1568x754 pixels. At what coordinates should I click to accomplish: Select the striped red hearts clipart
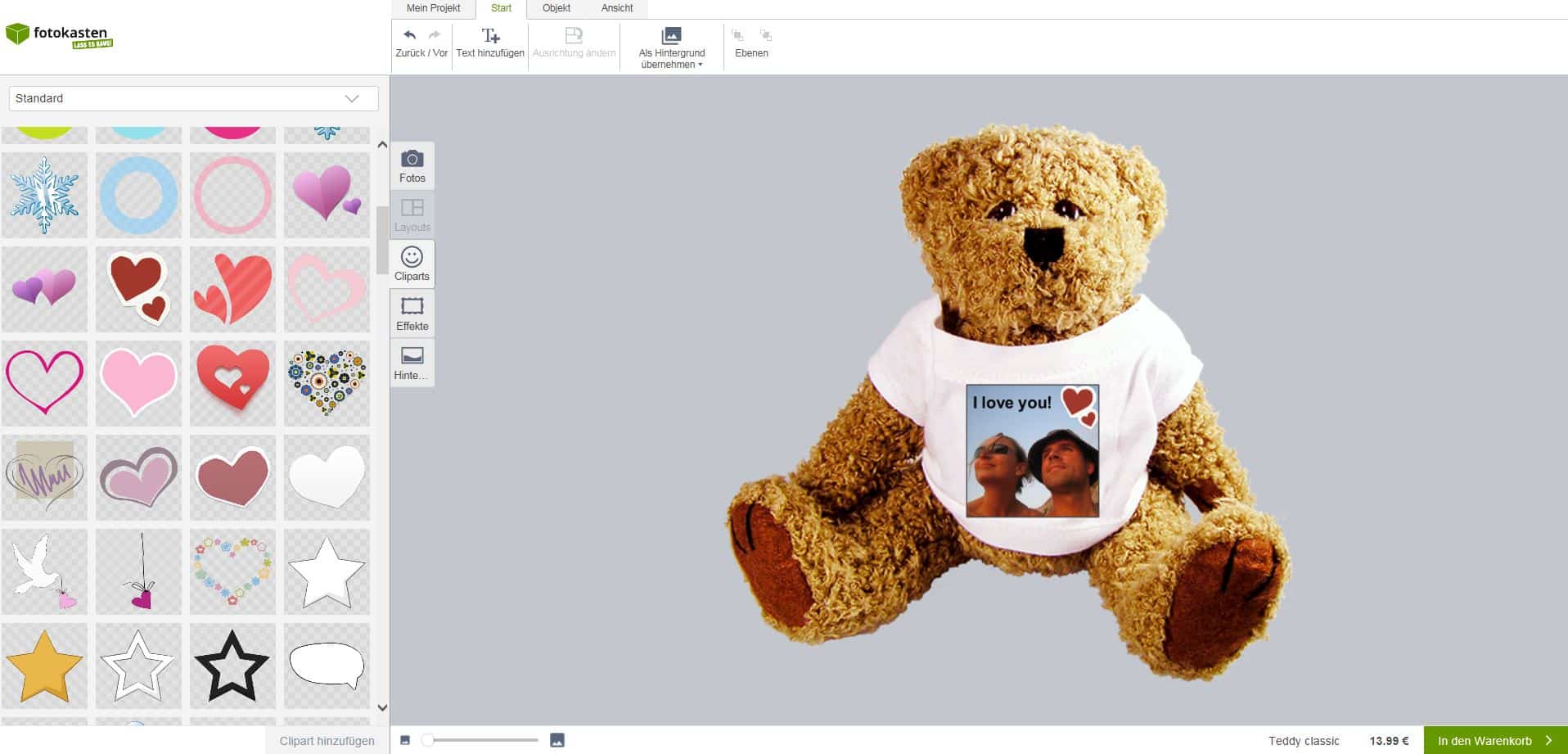pos(232,289)
